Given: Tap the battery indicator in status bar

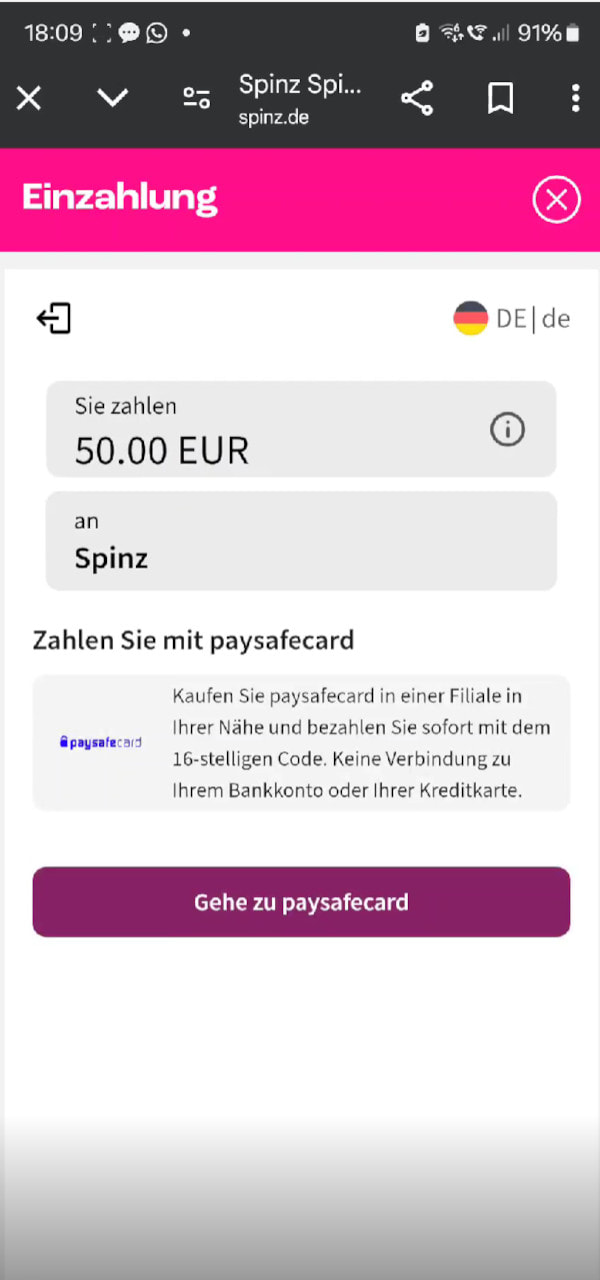Looking at the screenshot, I should 572,34.
